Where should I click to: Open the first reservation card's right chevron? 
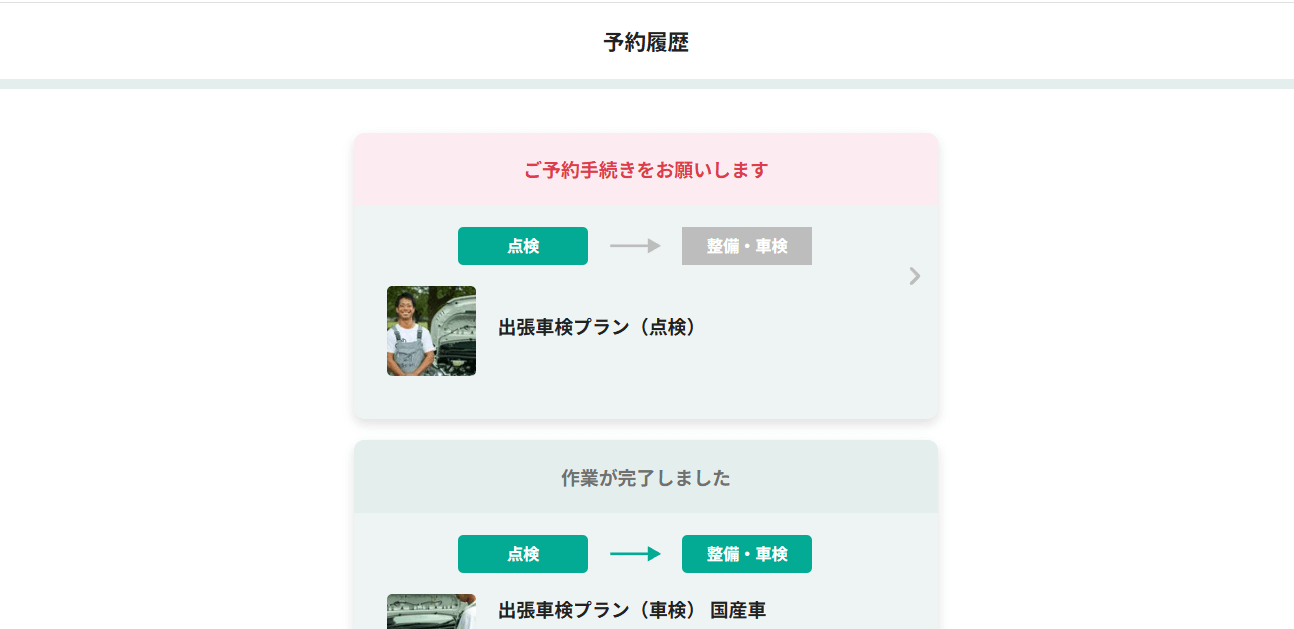click(x=914, y=276)
